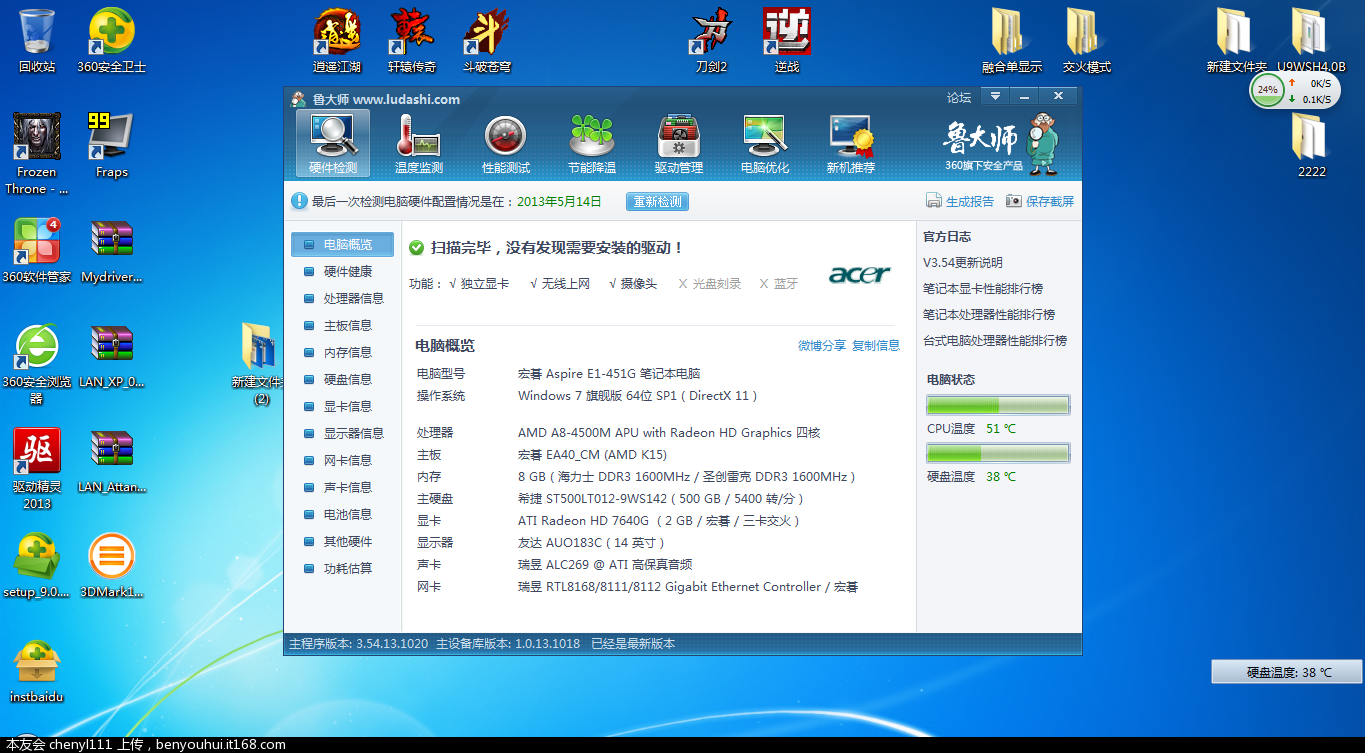Image resolution: width=1365 pixels, height=753 pixels.
Task: Open the V3.54更新说明 log link
Action: tap(963, 262)
